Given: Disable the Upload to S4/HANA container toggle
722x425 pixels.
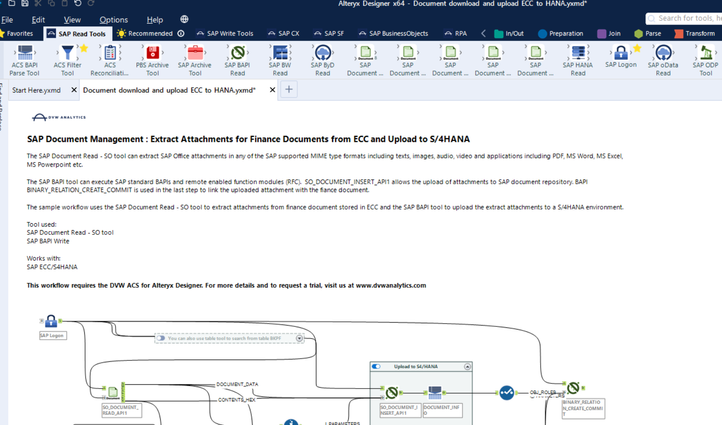Looking at the screenshot, I should pyautogui.click(x=376, y=367).
